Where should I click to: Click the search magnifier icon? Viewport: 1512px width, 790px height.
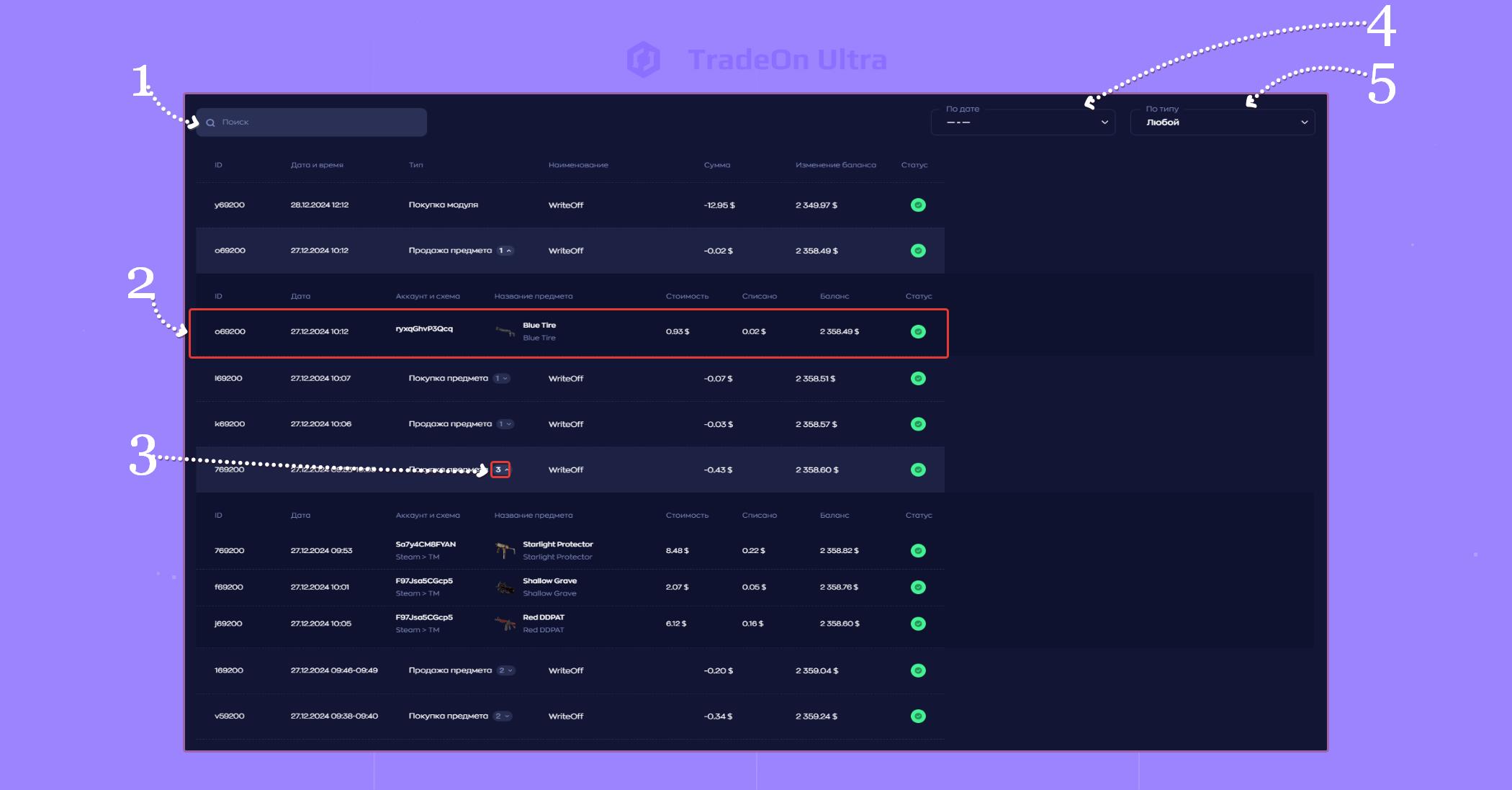(211, 122)
